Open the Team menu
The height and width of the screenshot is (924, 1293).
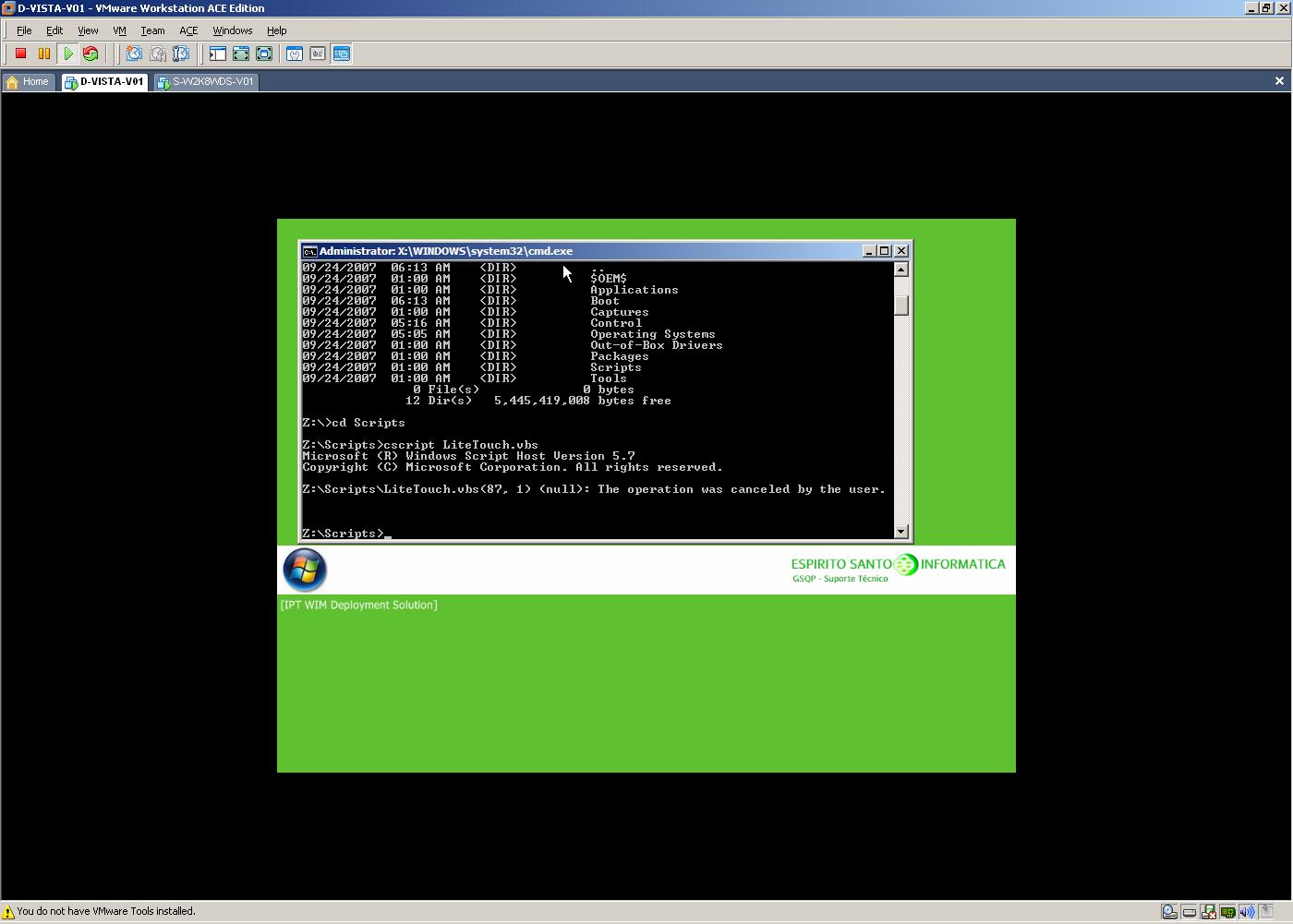(152, 30)
